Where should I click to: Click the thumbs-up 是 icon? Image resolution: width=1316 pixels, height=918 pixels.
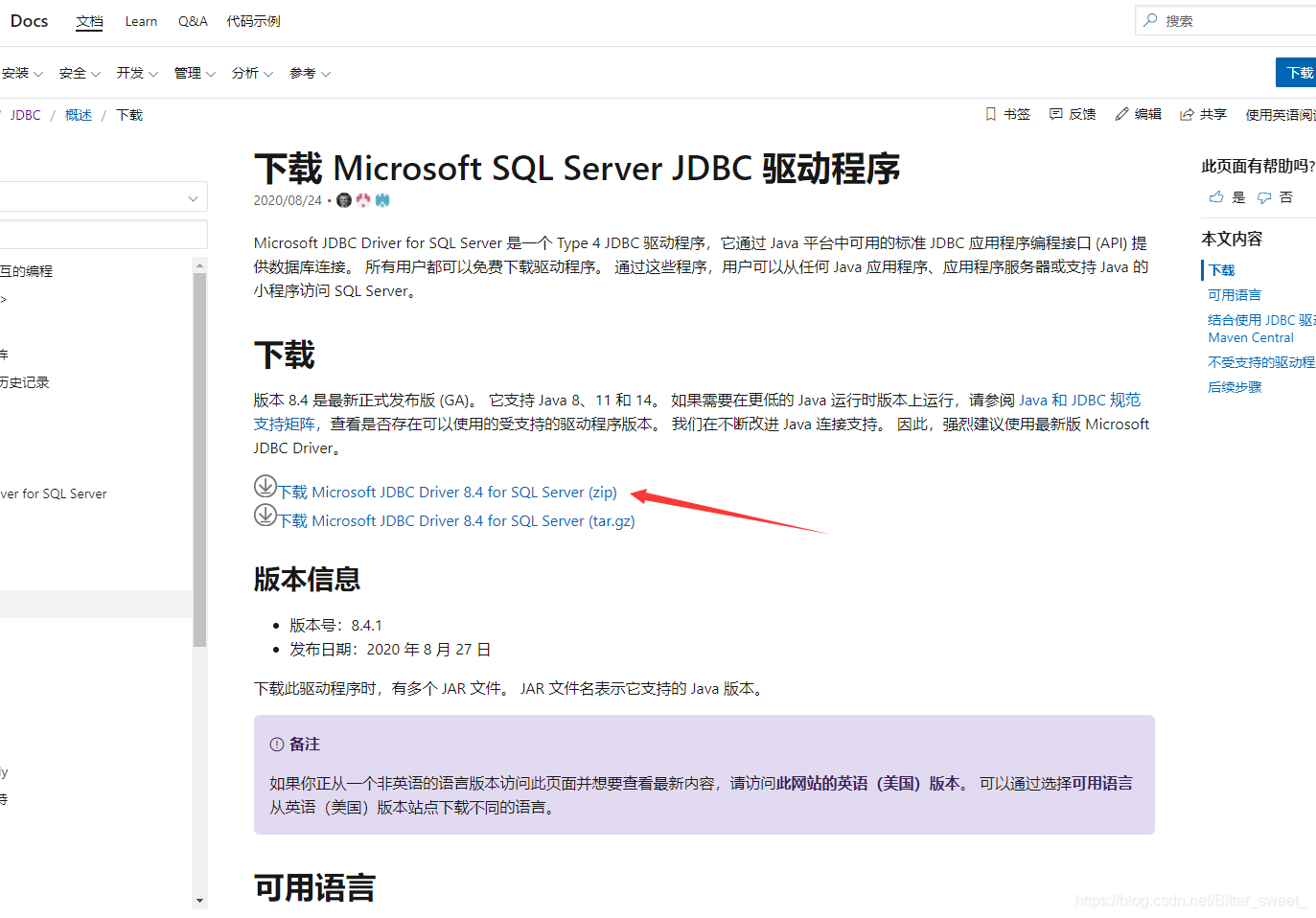pos(1216,196)
